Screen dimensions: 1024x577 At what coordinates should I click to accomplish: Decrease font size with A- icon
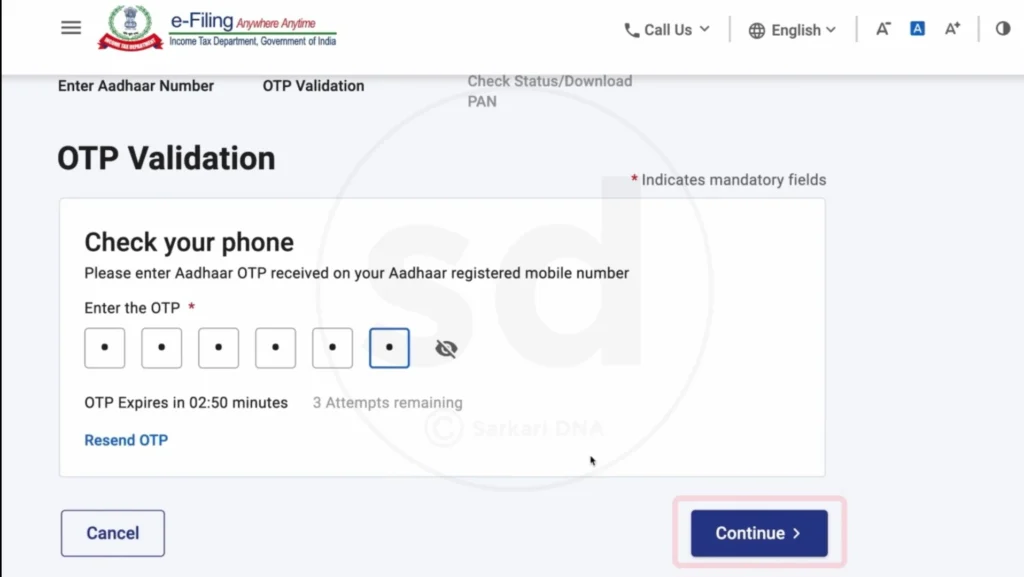[883, 29]
